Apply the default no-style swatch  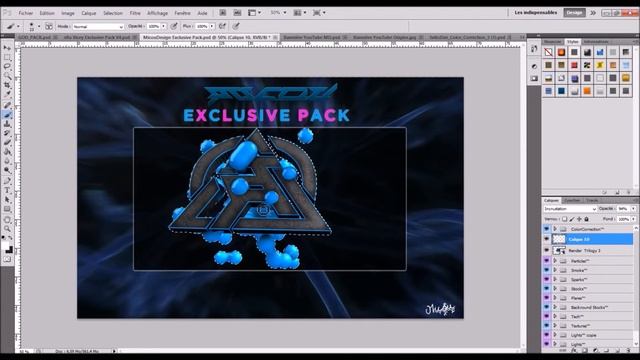tap(548, 52)
